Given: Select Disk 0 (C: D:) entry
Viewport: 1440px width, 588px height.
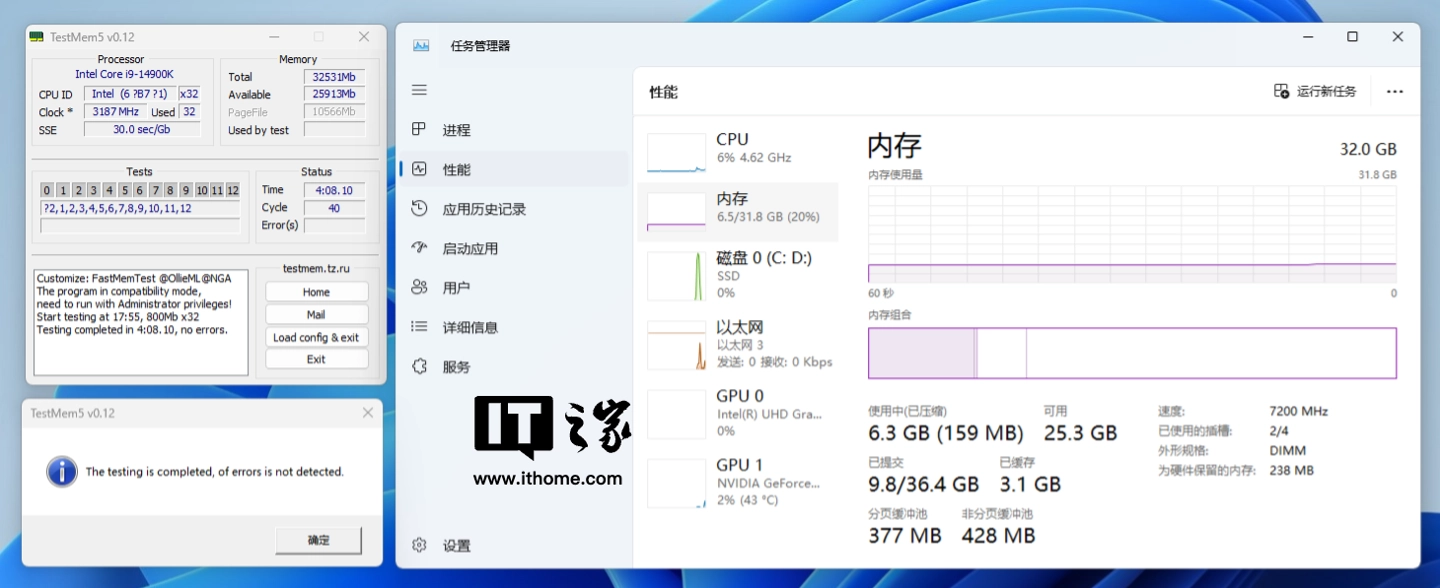Looking at the screenshot, I should (737, 274).
